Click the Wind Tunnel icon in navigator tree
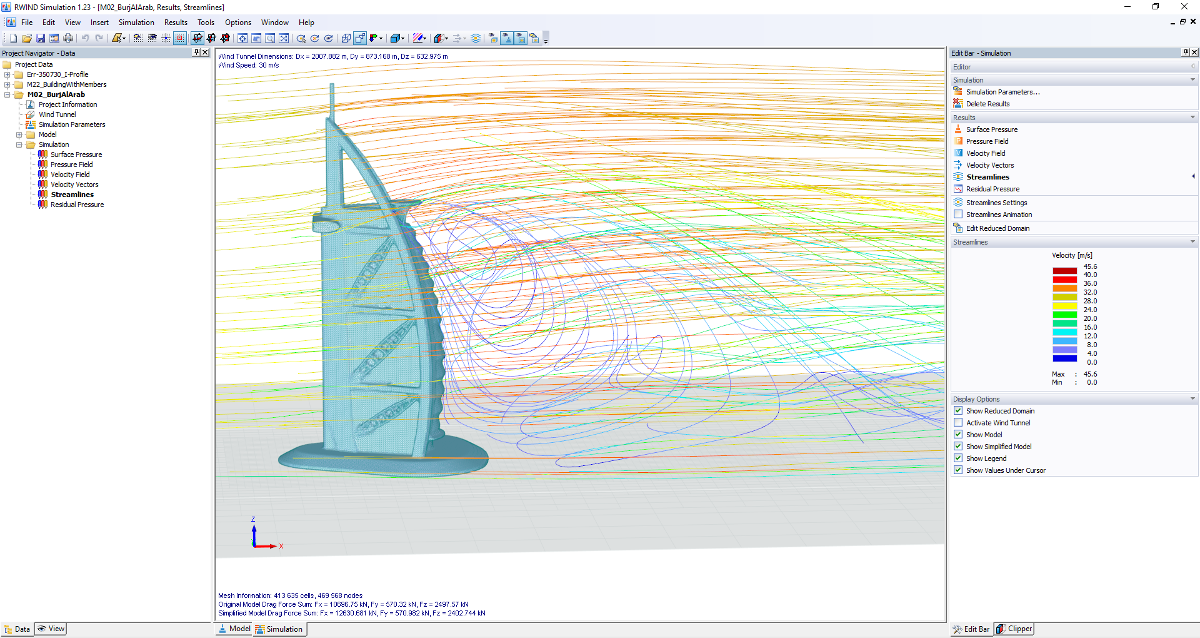This screenshot has width=1200, height=638. click(30, 115)
